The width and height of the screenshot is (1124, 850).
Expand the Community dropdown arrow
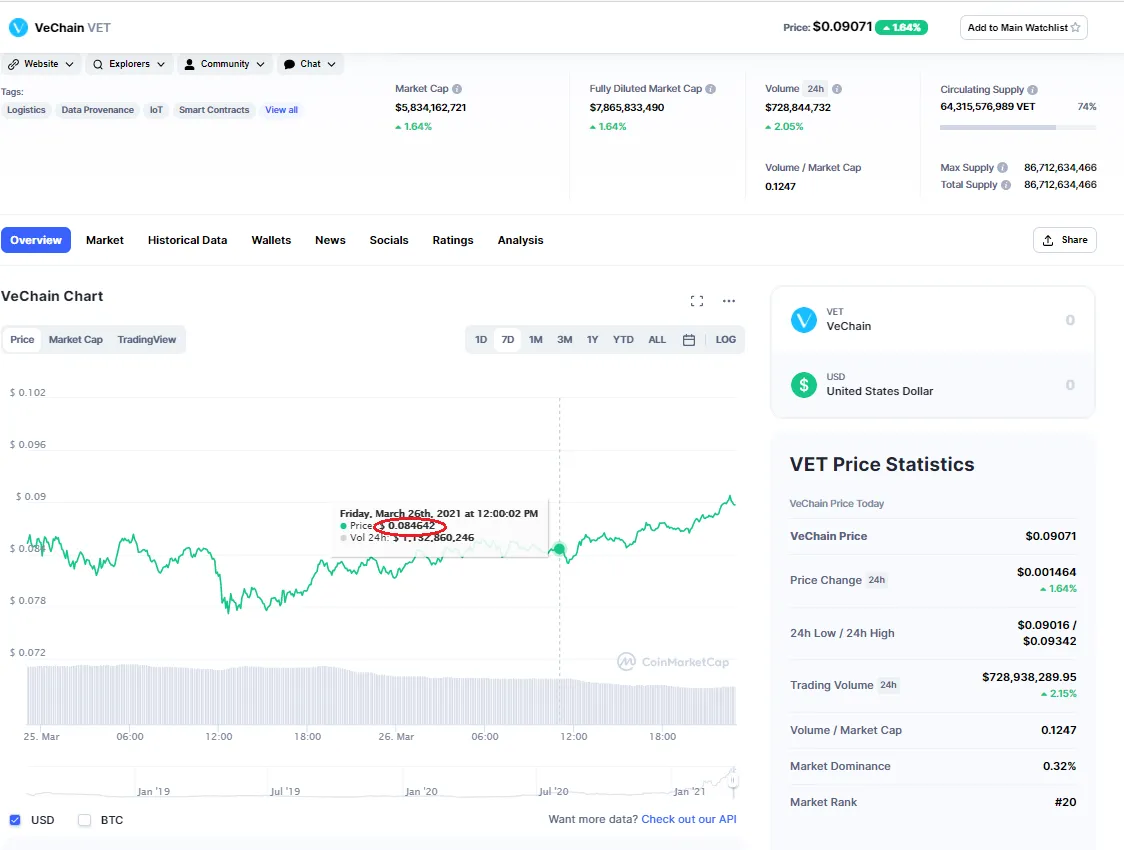coord(260,64)
